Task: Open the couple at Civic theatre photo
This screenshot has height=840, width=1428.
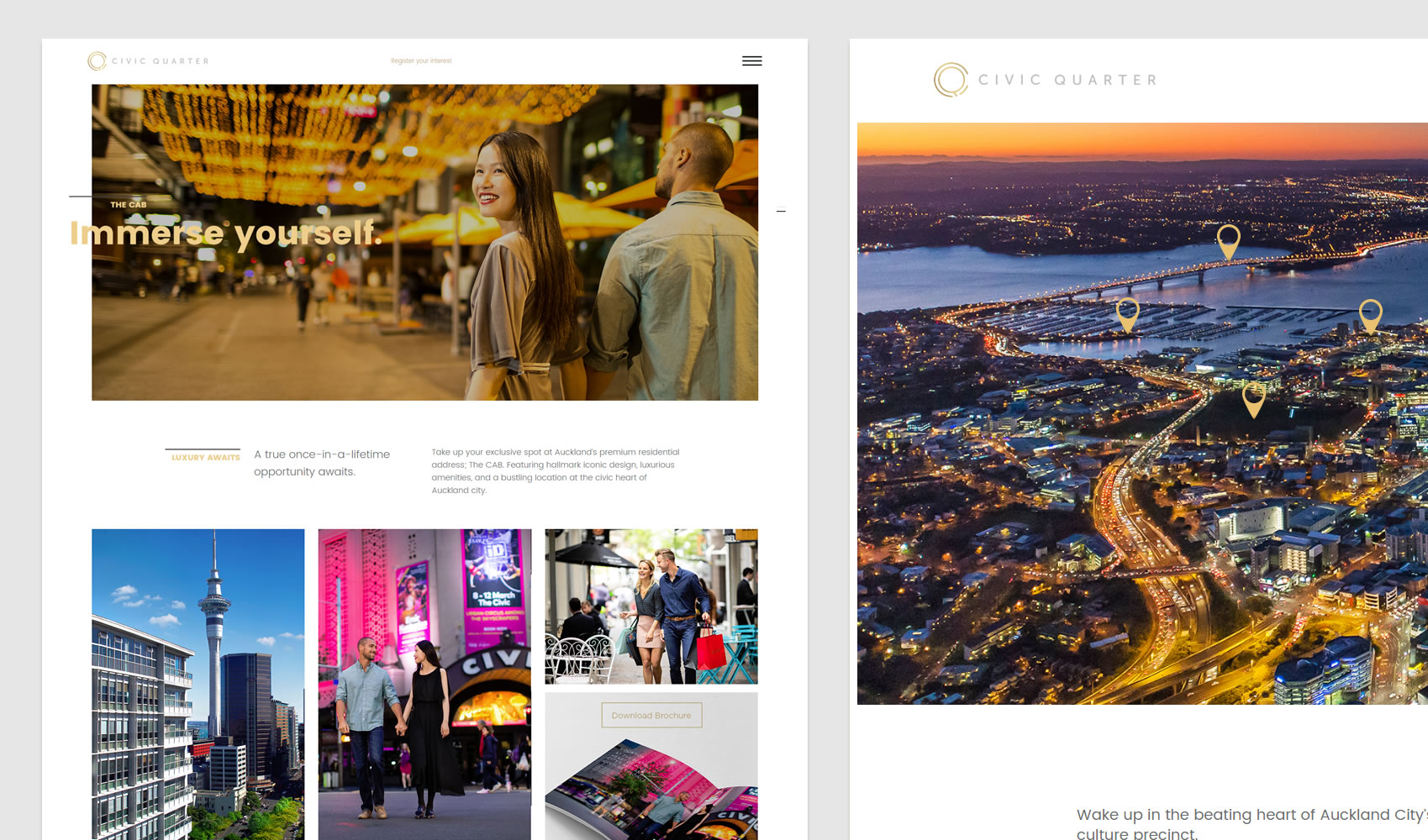Action: click(424, 684)
